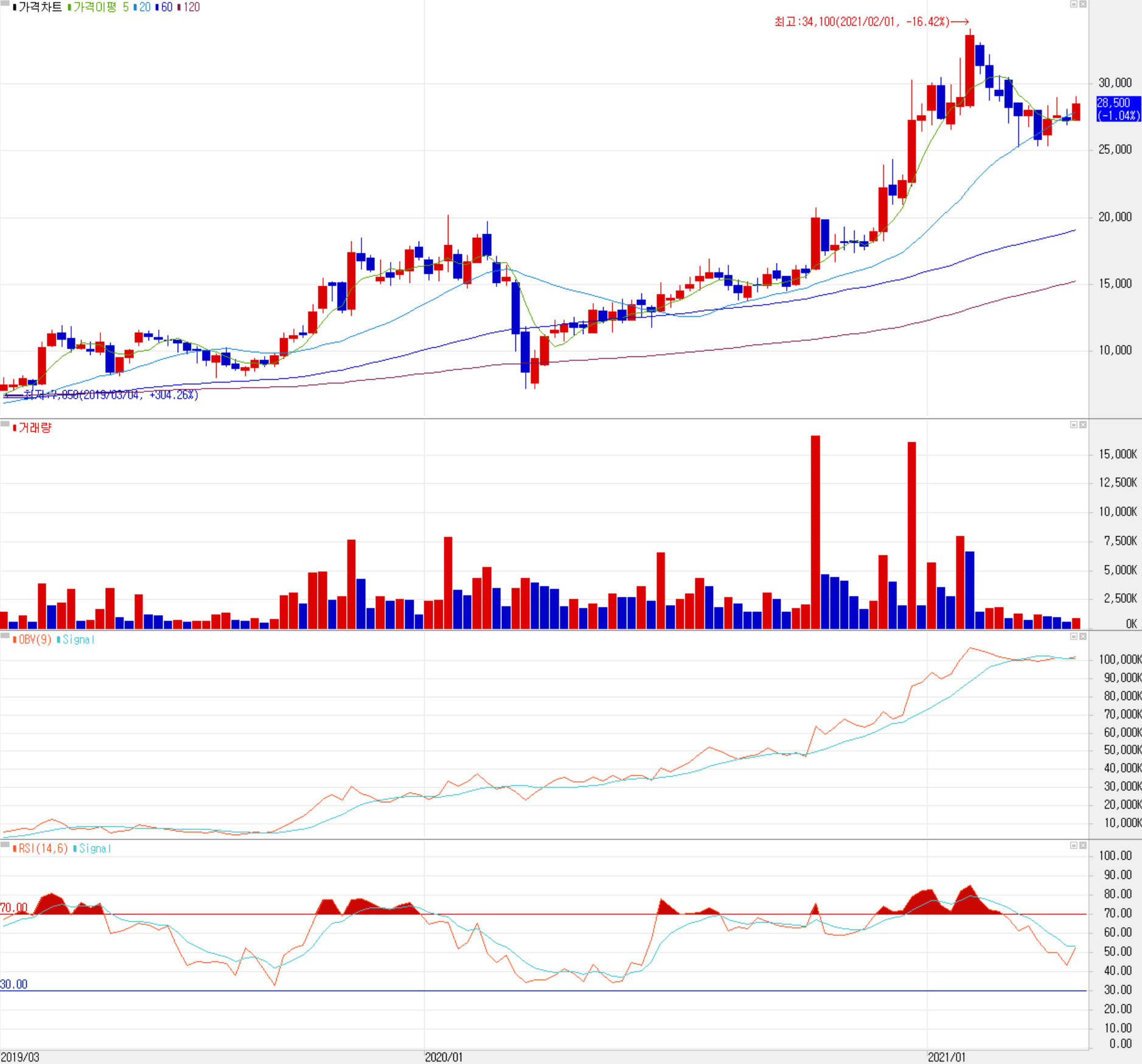The width and height of the screenshot is (1142, 1064).
Task: Select the Signal legend in RSI panel
Action: (95, 848)
